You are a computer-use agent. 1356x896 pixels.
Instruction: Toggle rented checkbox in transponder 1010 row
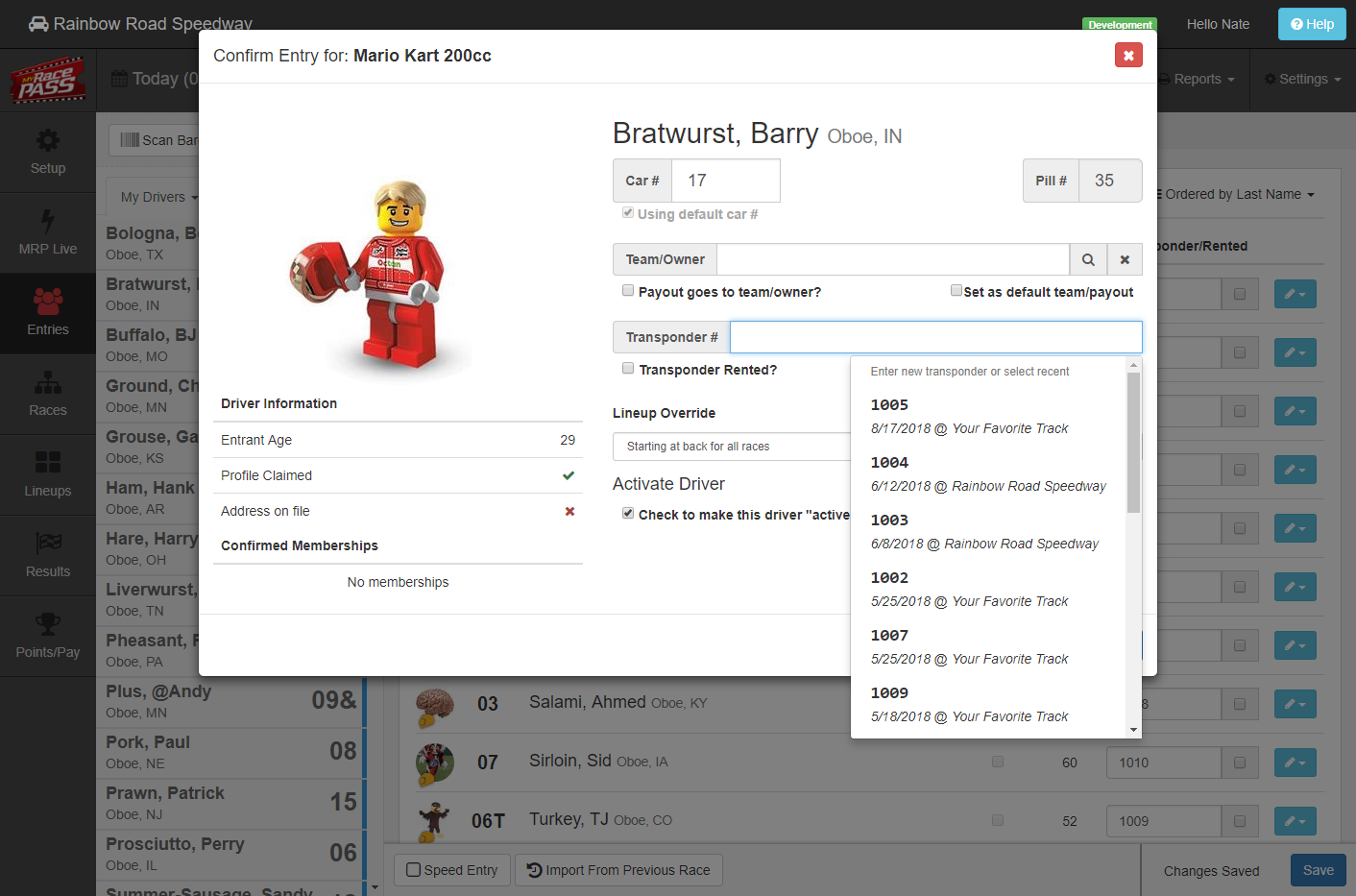click(1240, 763)
